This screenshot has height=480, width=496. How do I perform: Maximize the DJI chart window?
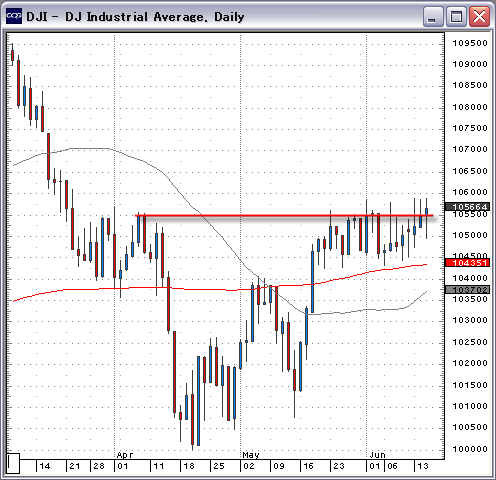[456, 16]
